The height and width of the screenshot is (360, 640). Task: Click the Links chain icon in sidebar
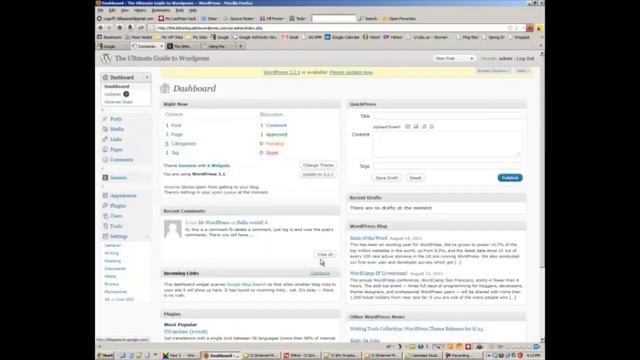click(105, 139)
